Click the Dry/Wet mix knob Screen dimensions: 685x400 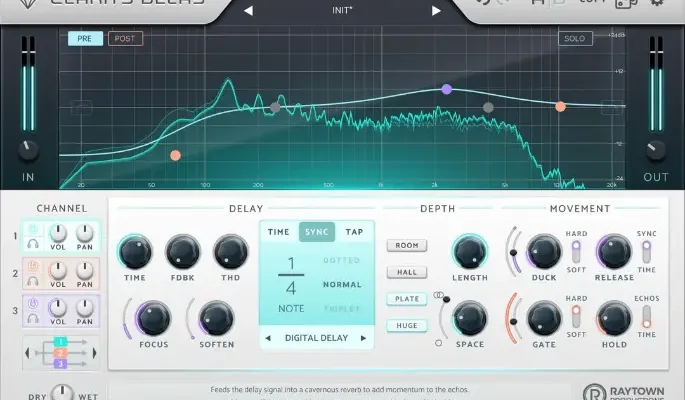click(x=62, y=393)
